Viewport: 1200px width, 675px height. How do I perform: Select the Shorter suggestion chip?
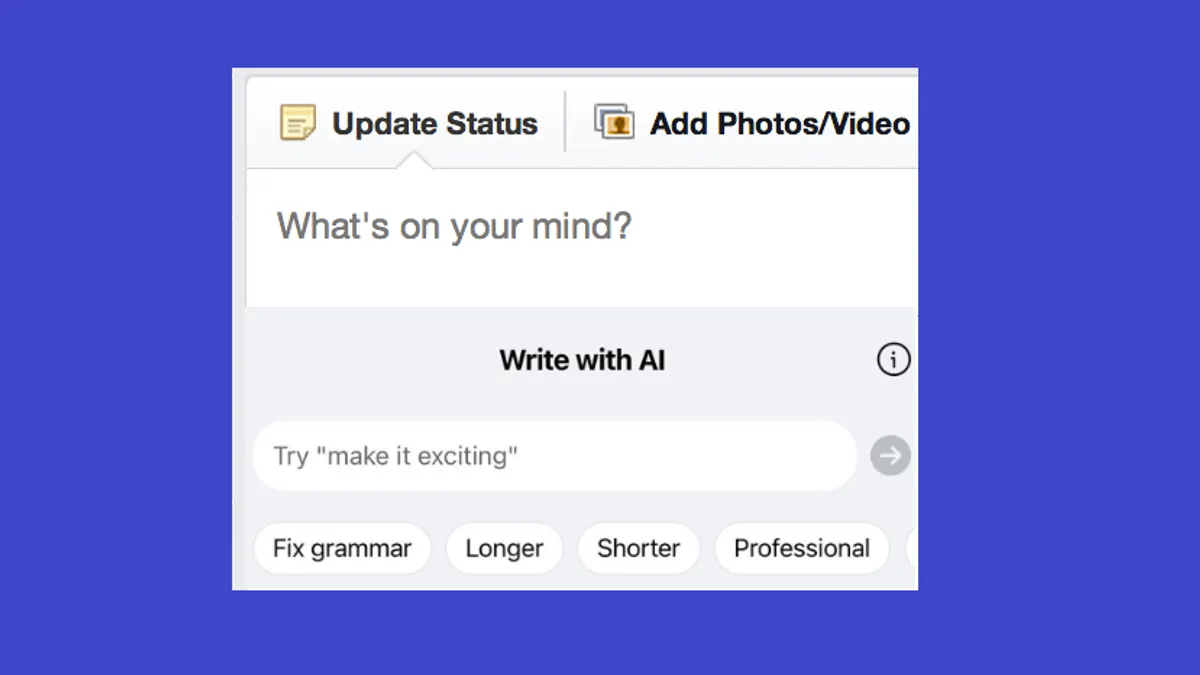(x=638, y=548)
